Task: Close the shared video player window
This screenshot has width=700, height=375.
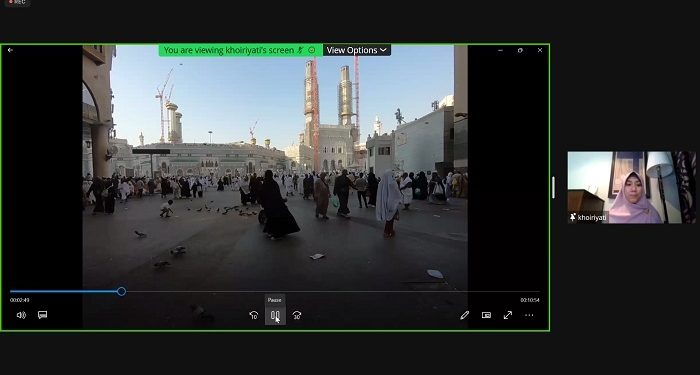Action: [x=540, y=50]
